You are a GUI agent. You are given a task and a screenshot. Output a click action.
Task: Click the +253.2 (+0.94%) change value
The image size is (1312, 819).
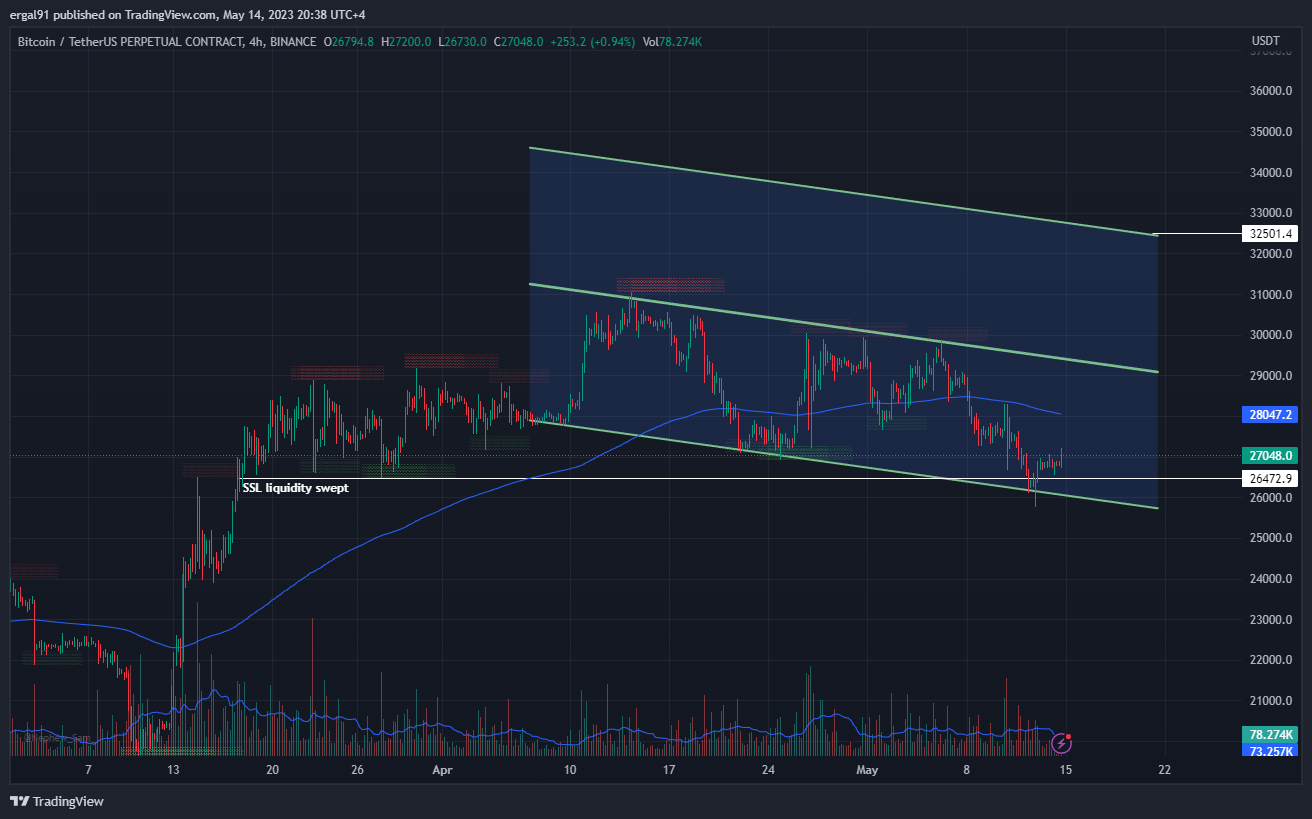pos(593,42)
